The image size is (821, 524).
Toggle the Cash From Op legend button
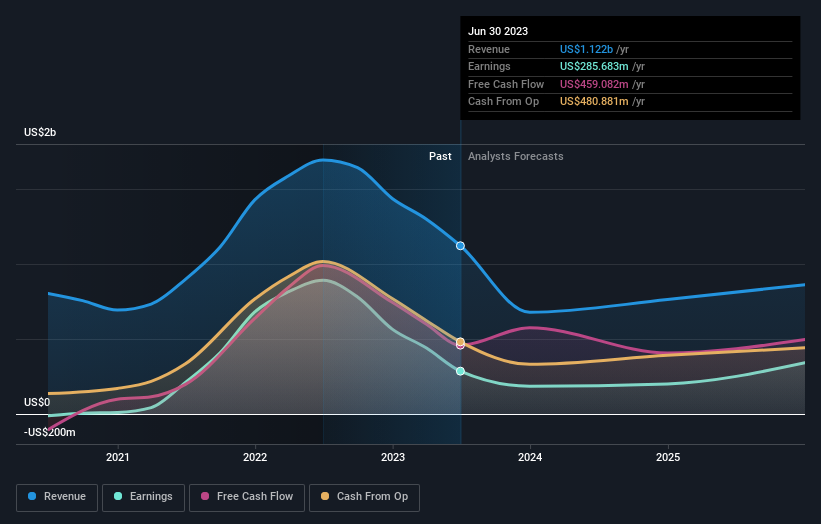pyautogui.click(x=364, y=497)
